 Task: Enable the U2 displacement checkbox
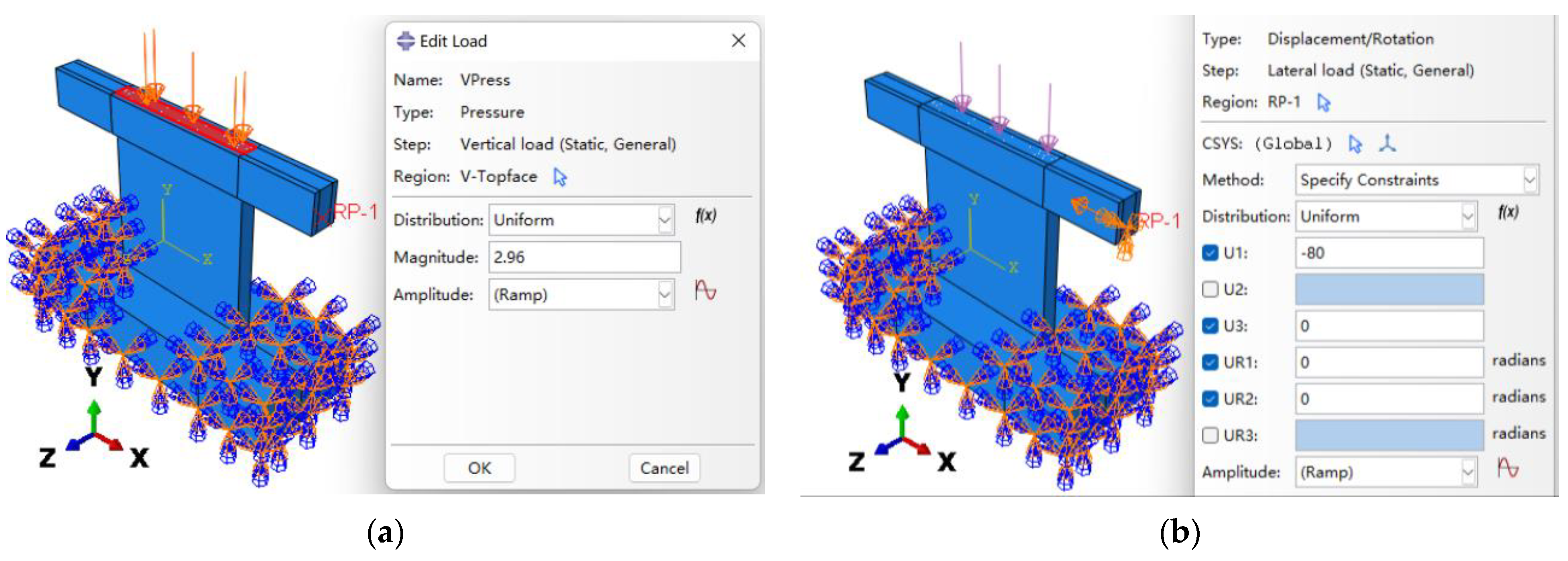(x=1210, y=290)
